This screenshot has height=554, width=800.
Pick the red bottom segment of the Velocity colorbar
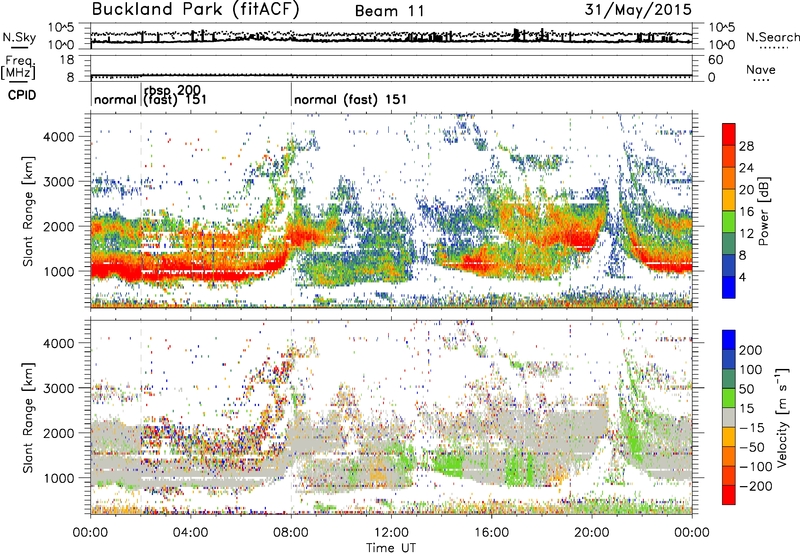coord(729,495)
